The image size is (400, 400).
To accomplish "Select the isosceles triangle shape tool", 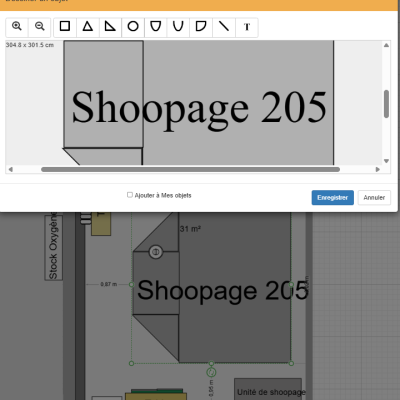I will (x=88, y=26).
